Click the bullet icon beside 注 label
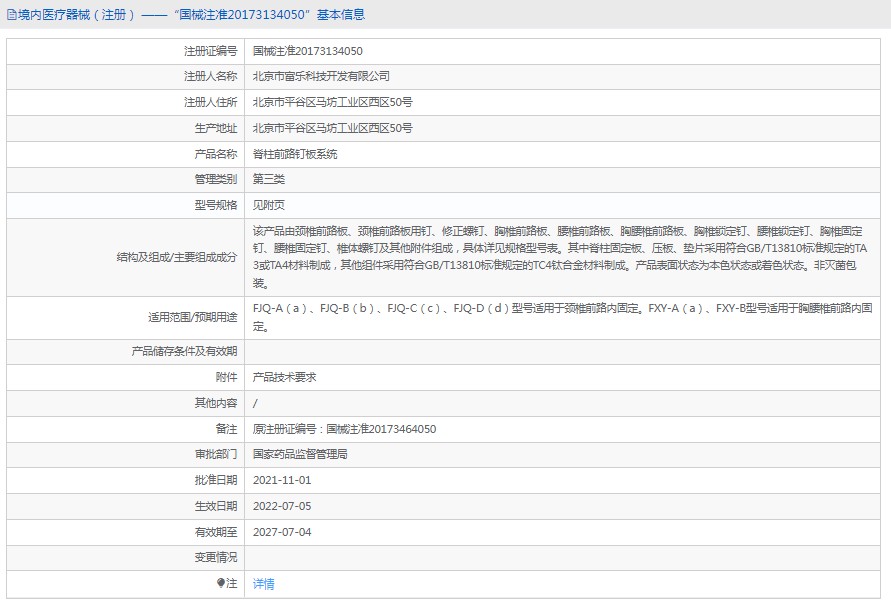 pos(221,583)
